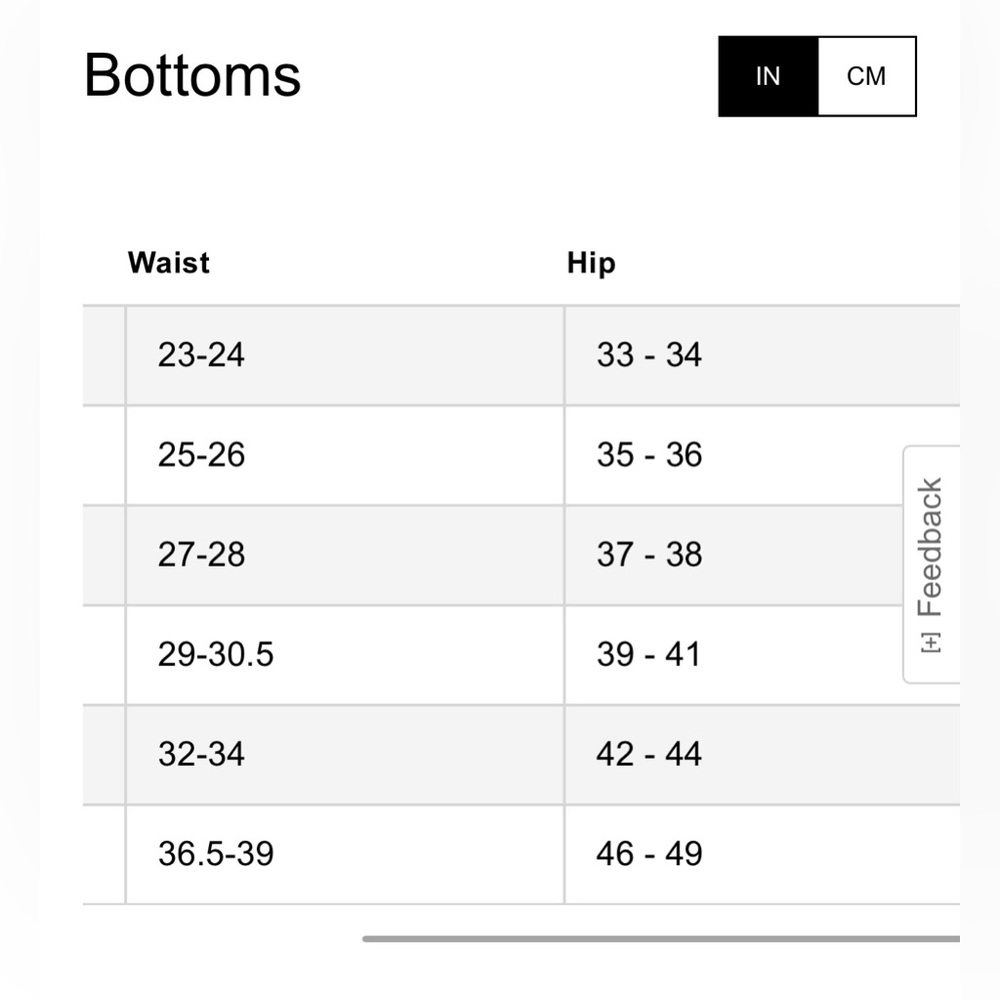Viewport: 1000px width, 1000px height.
Task: Select the 35 - 36 hip cell
Action: (x=649, y=455)
